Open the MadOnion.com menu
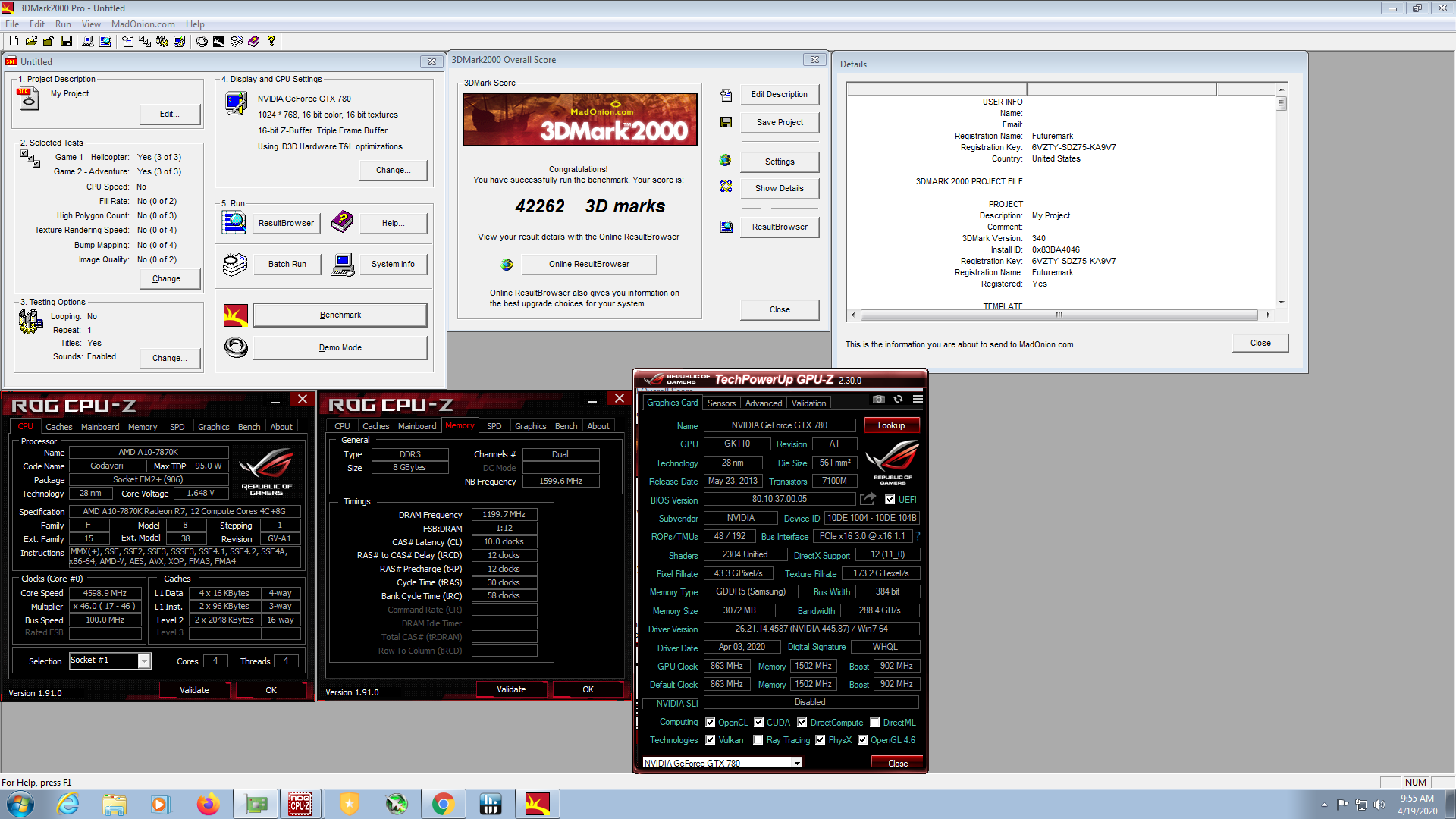The height and width of the screenshot is (819, 1456). click(143, 24)
